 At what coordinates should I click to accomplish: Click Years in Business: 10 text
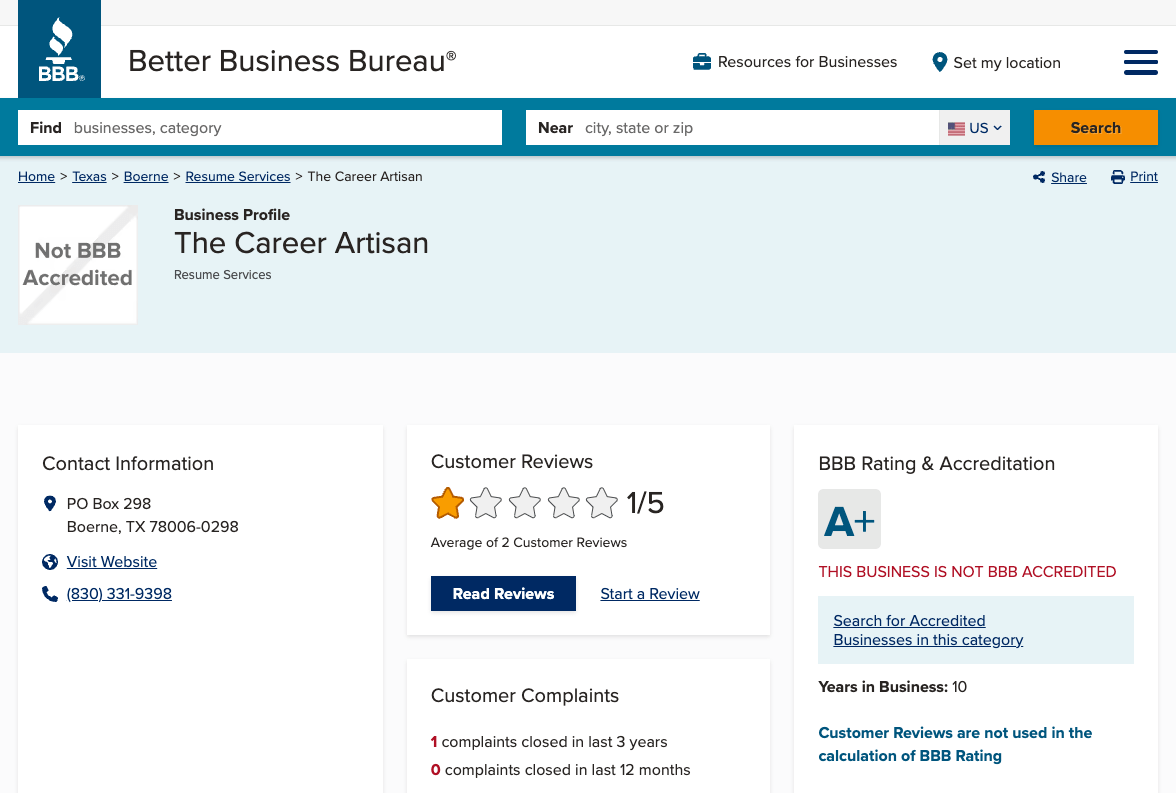point(892,686)
